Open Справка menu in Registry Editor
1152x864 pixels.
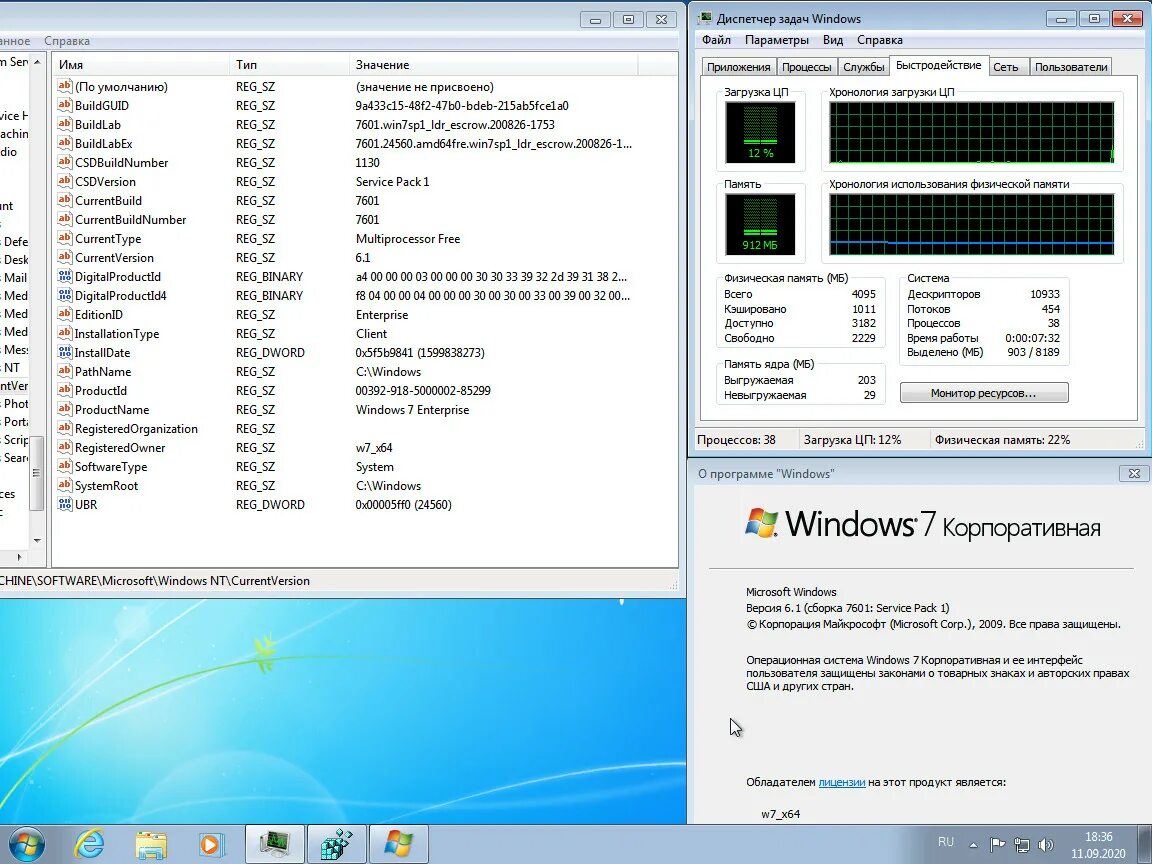click(x=67, y=41)
